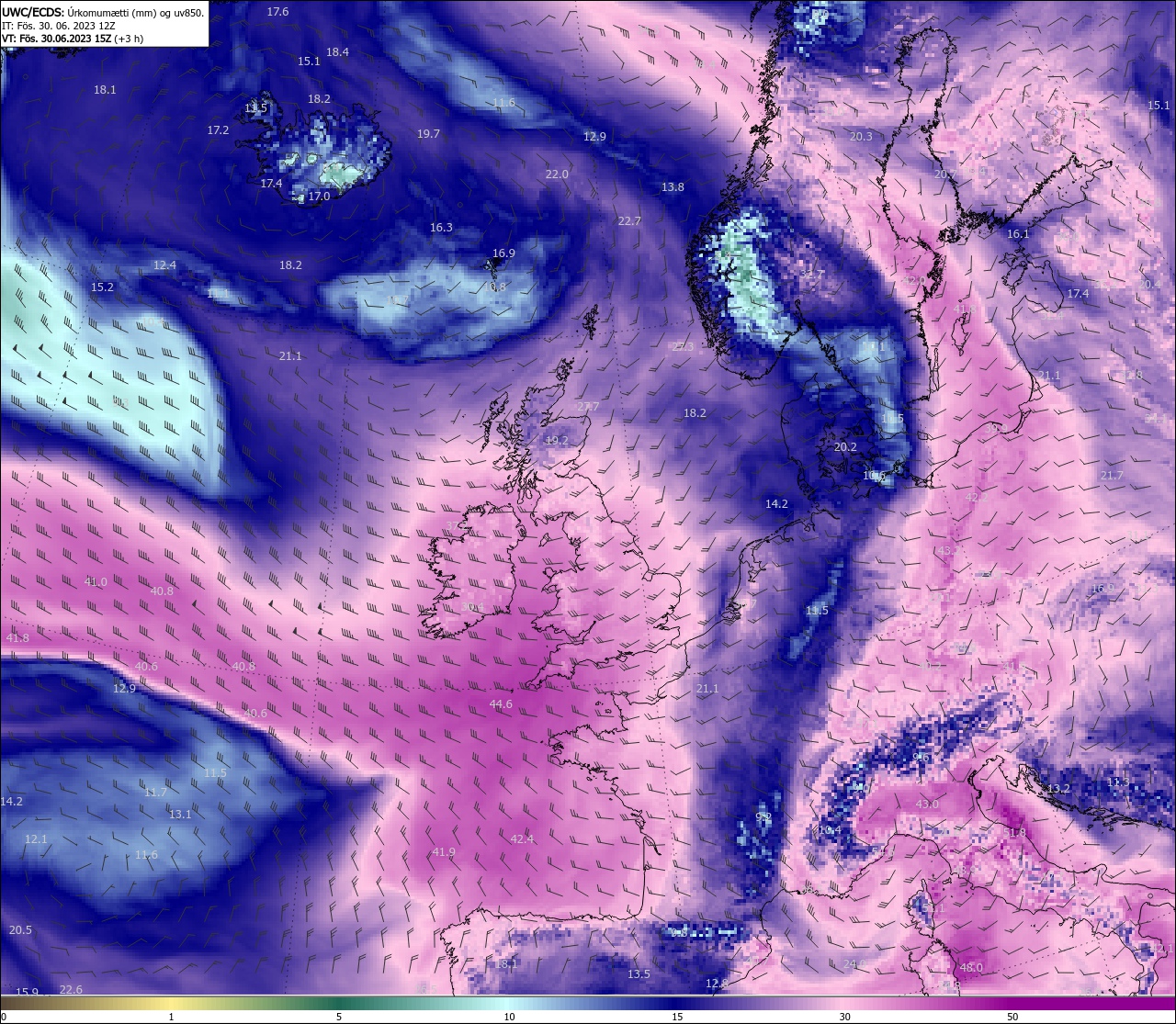This screenshot has width=1176, height=1024.
Task: Click the map value "41.0"
Action: (96, 582)
